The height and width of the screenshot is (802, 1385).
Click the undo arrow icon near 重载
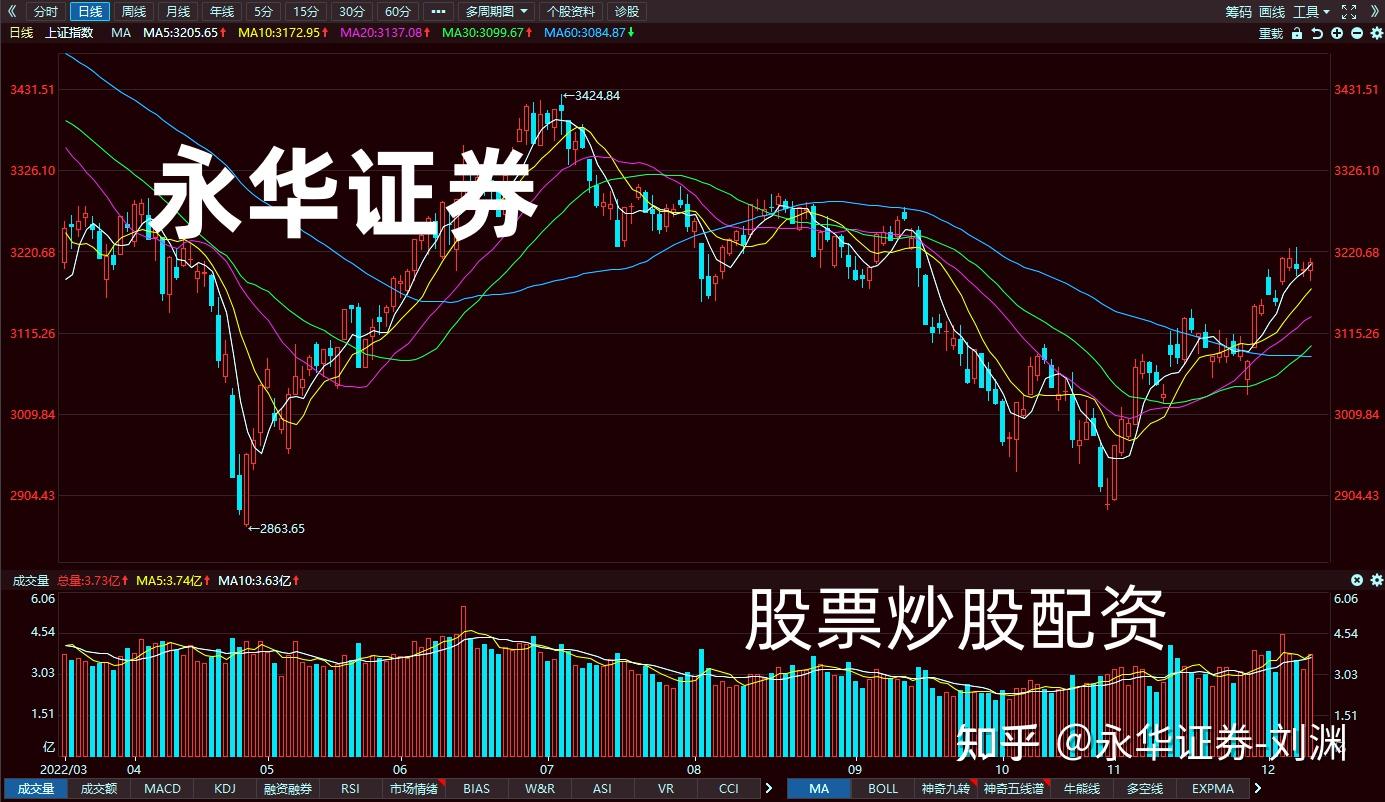1317,33
